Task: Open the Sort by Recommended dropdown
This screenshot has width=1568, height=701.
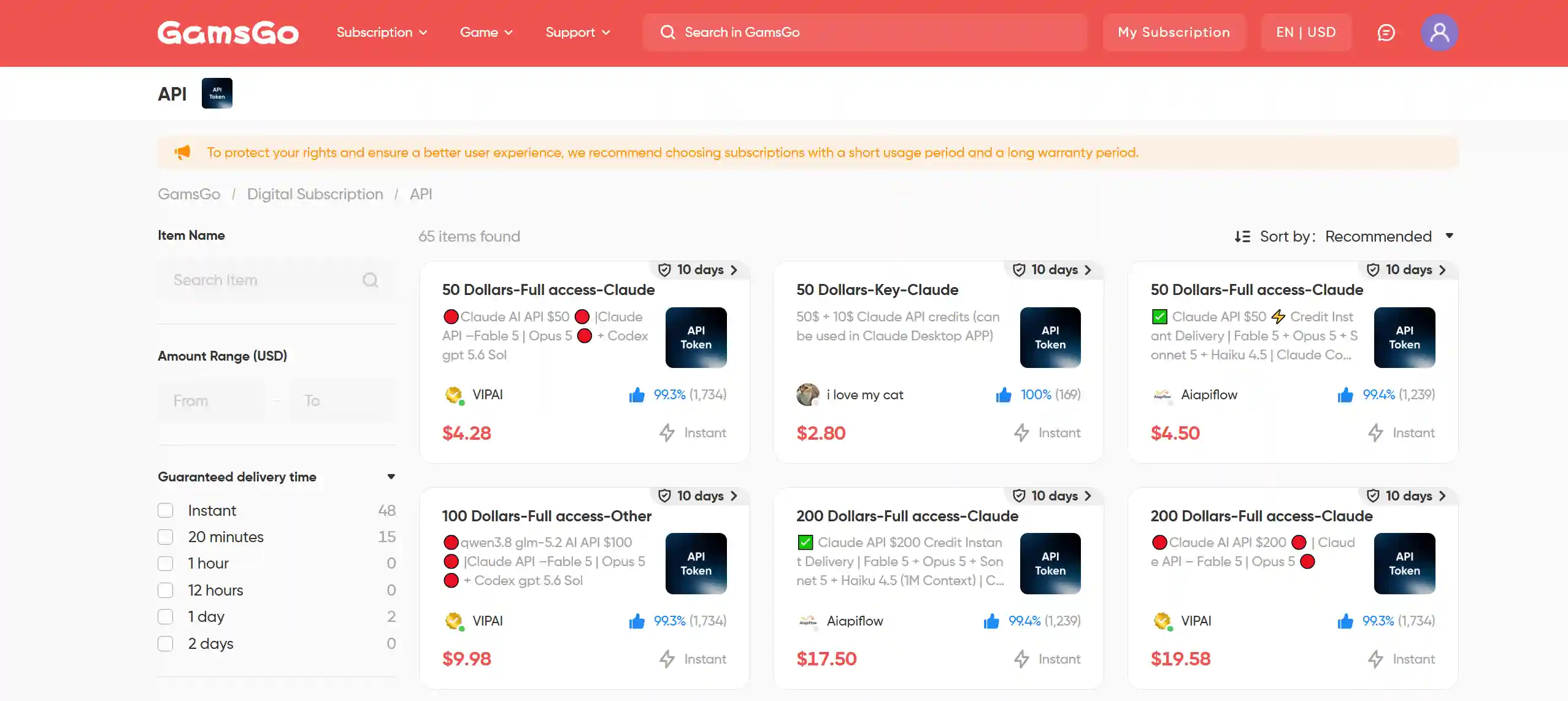Action: click(x=1389, y=236)
